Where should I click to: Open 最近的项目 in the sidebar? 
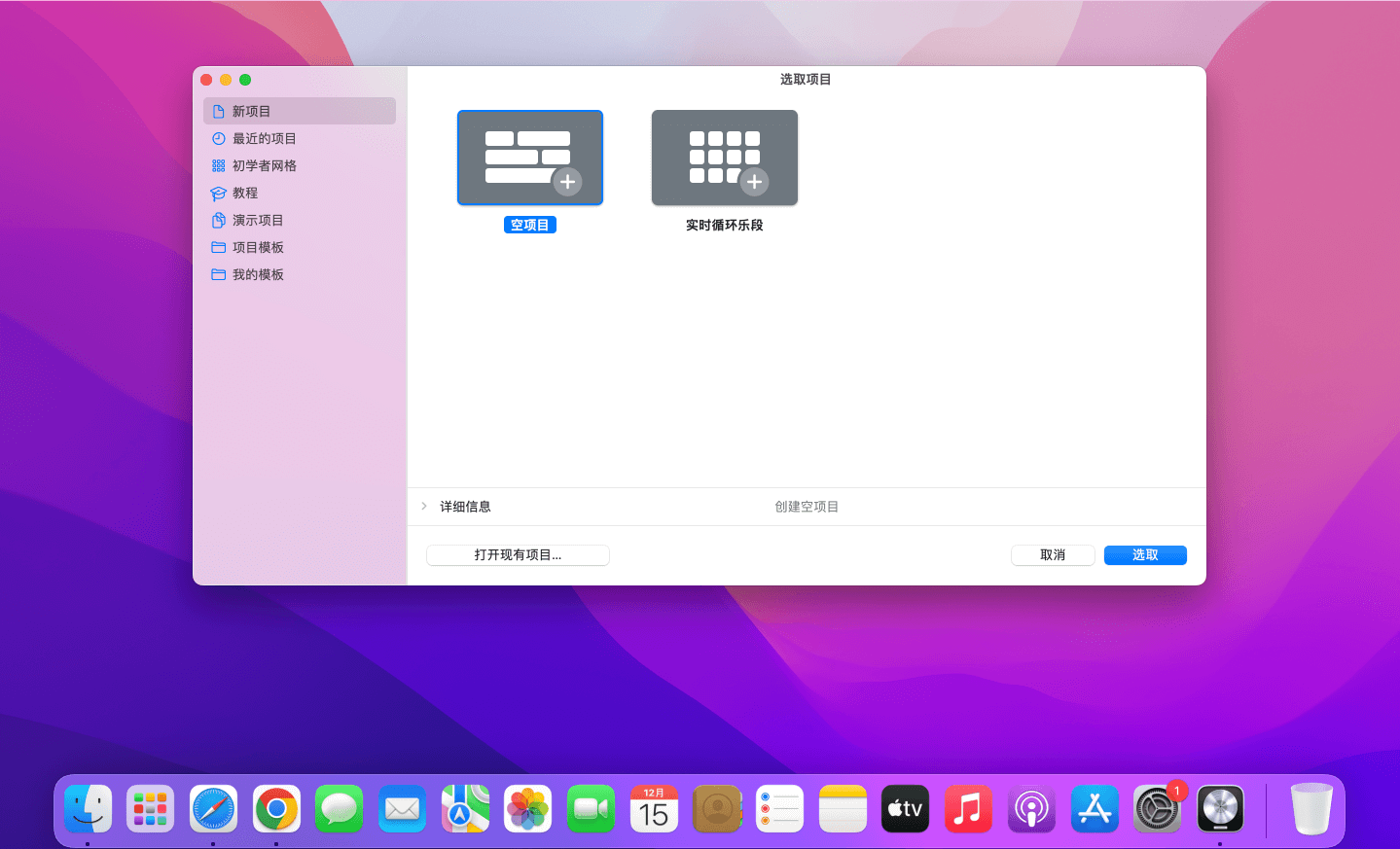click(x=265, y=138)
